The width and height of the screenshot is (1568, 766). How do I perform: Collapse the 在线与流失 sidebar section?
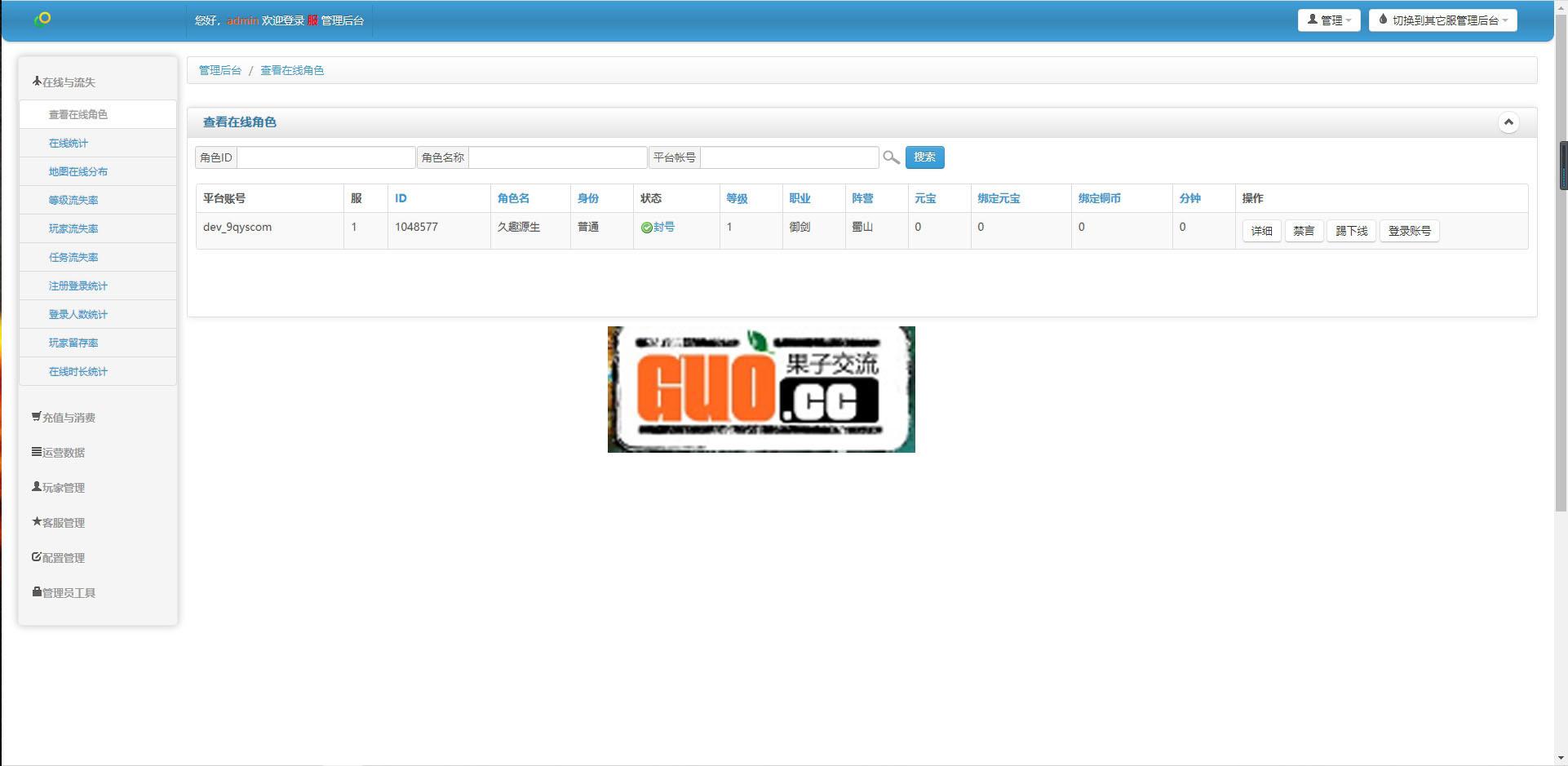[x=64, y=82]
